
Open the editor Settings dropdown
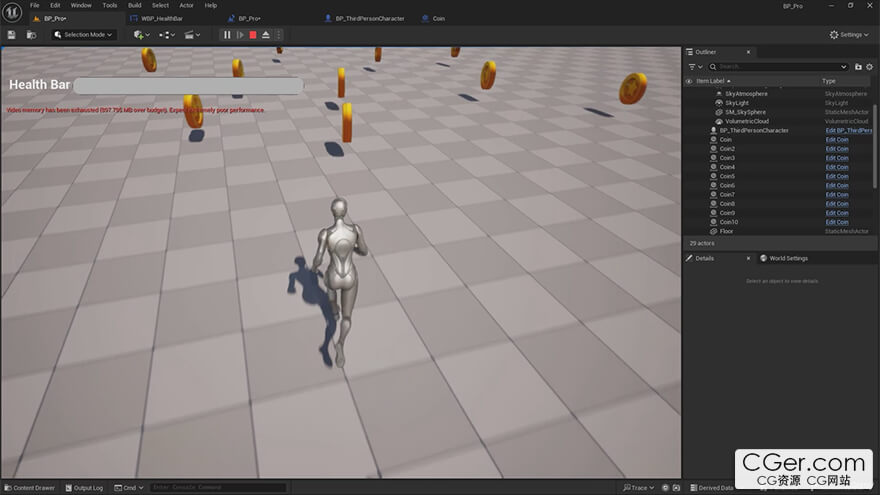[848, 35]
